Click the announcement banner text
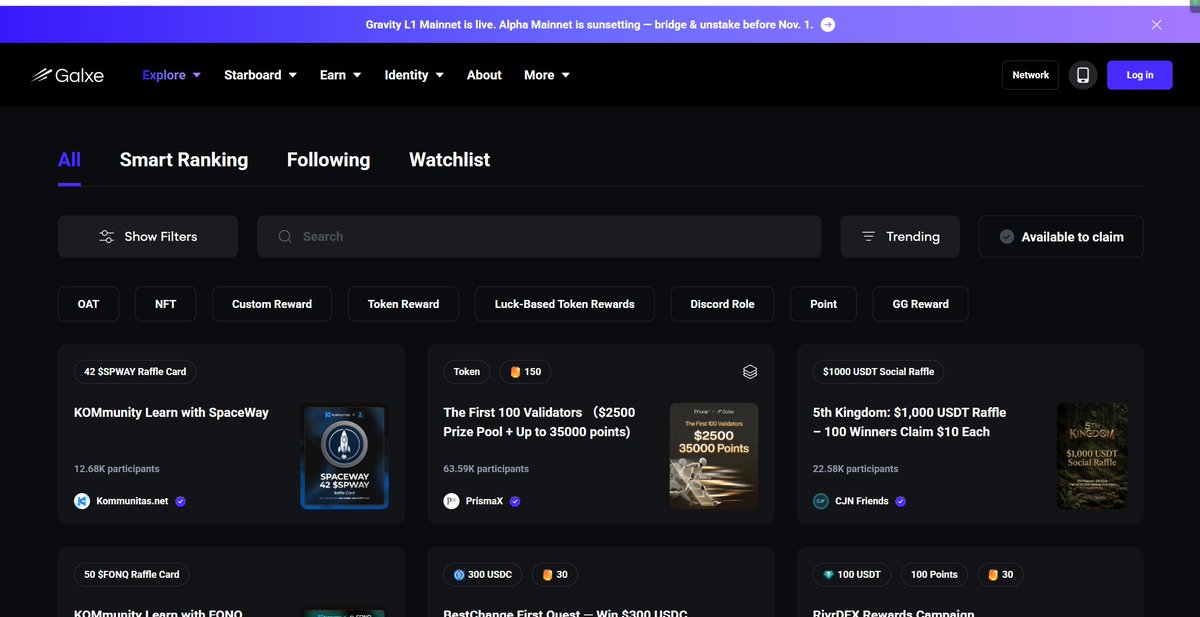Screen dimensions: 1200x617 [x=589, y=24]
